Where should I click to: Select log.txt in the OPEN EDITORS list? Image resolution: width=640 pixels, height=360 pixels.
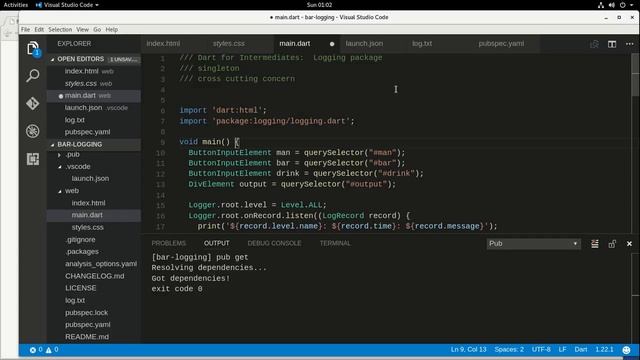[x=75, y=120]
